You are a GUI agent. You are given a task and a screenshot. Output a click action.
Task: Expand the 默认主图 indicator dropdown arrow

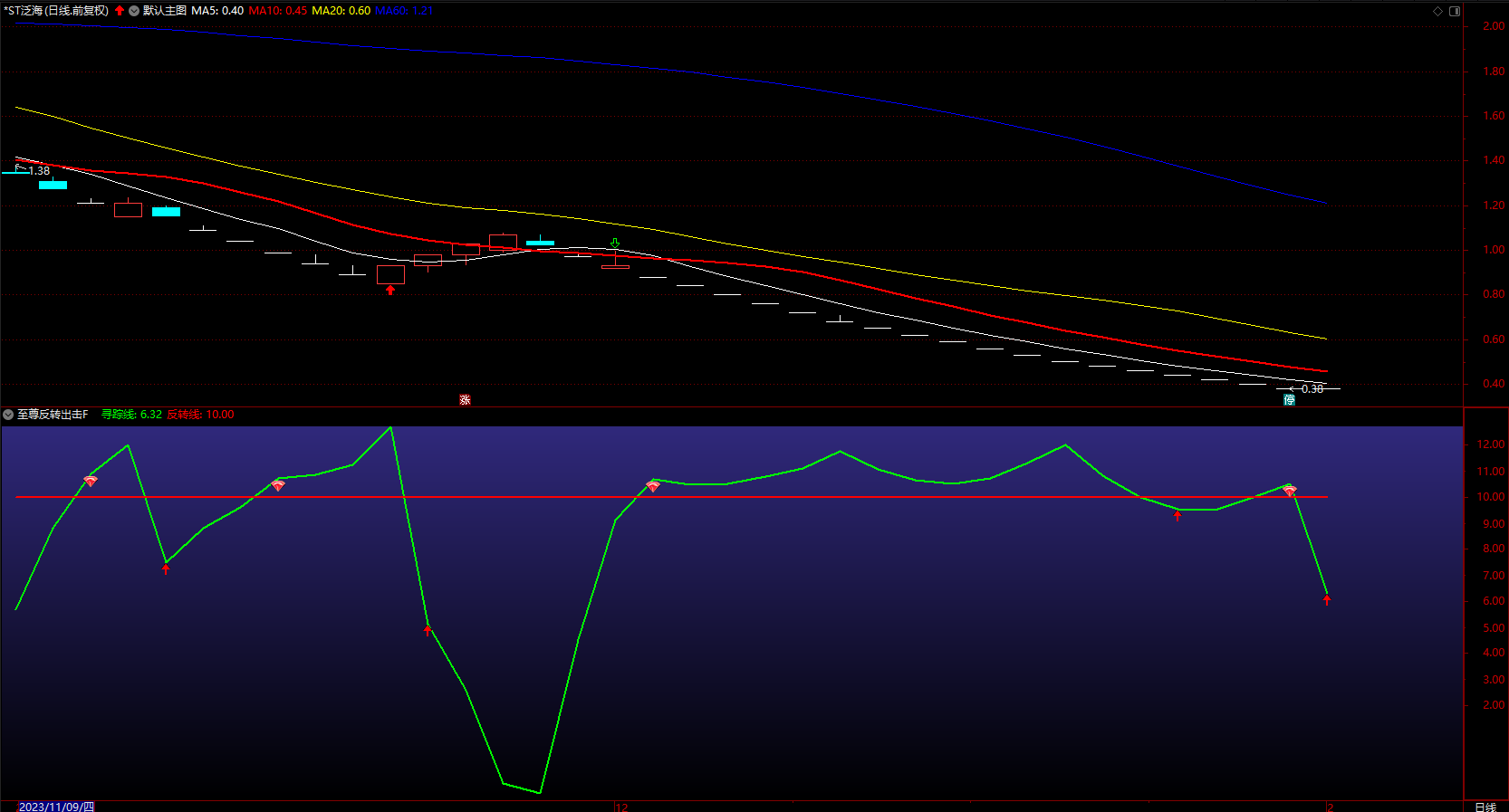tap(134, 11)
